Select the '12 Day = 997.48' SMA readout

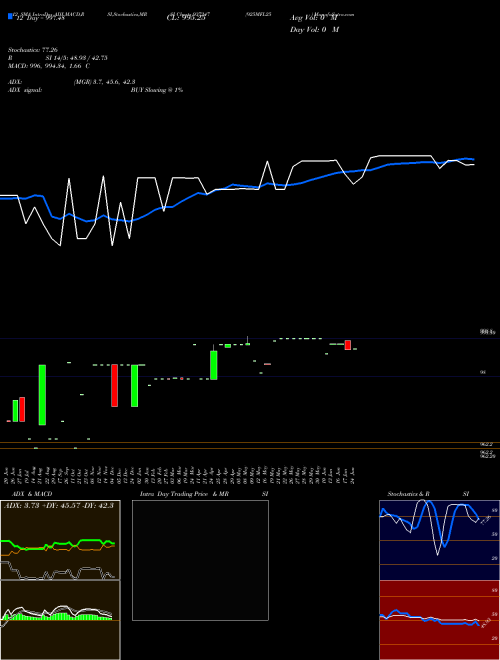pos(40,18)
